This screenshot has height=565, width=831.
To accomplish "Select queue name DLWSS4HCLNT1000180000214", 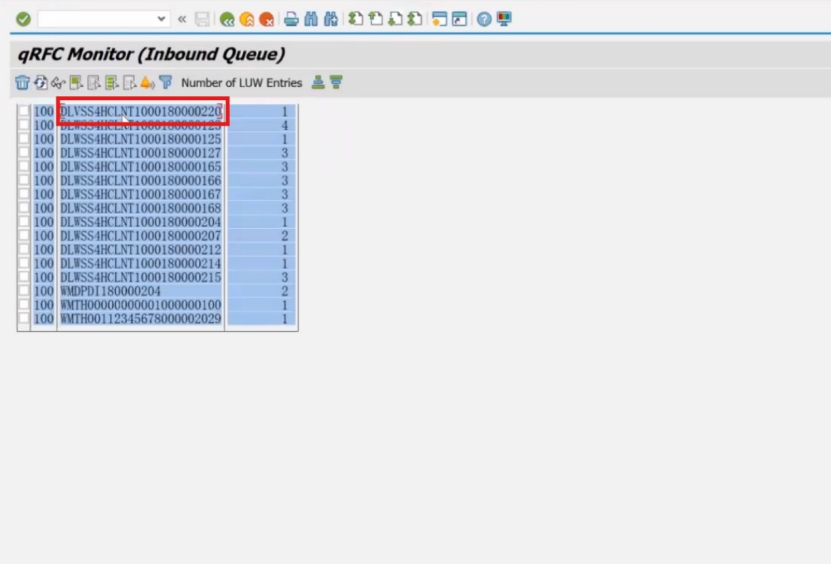I will coord(141,263).
